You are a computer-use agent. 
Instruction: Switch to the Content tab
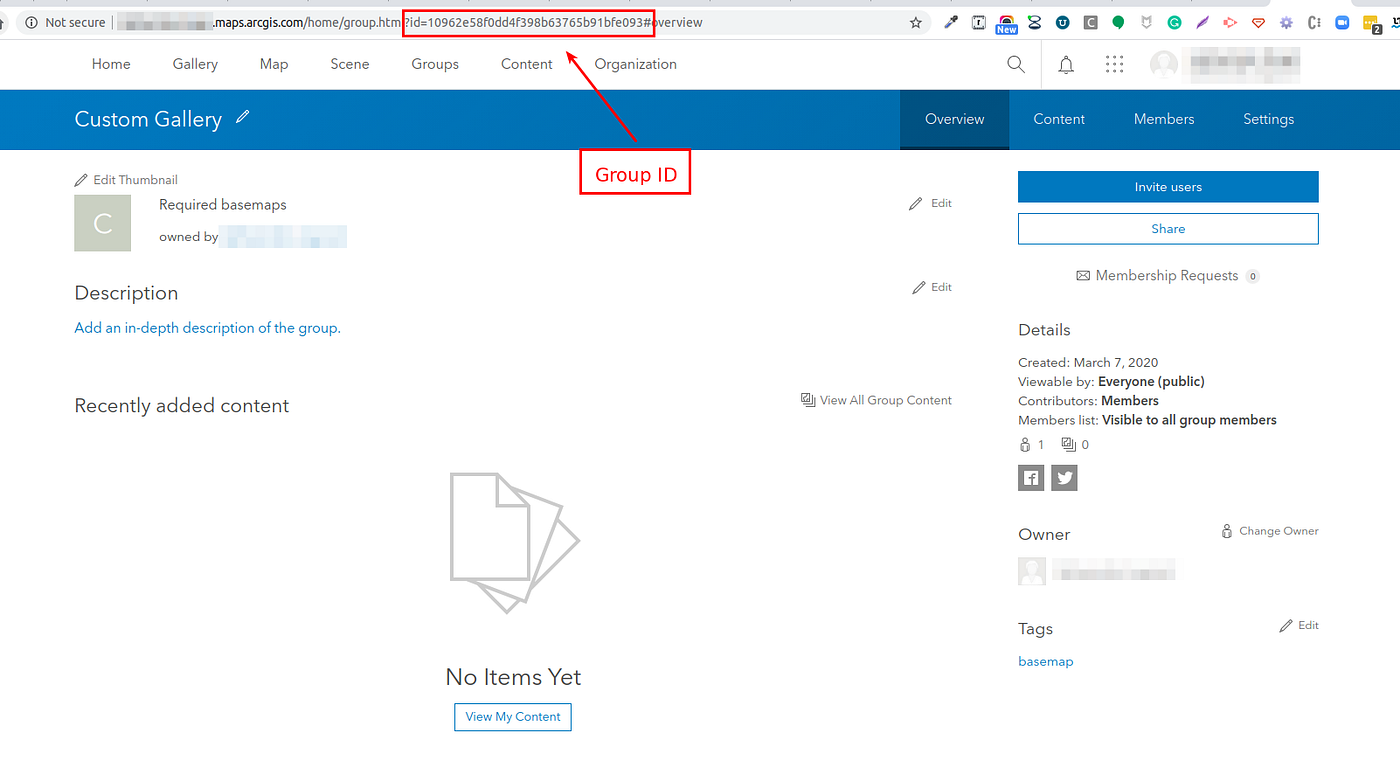pos(1059,119)
